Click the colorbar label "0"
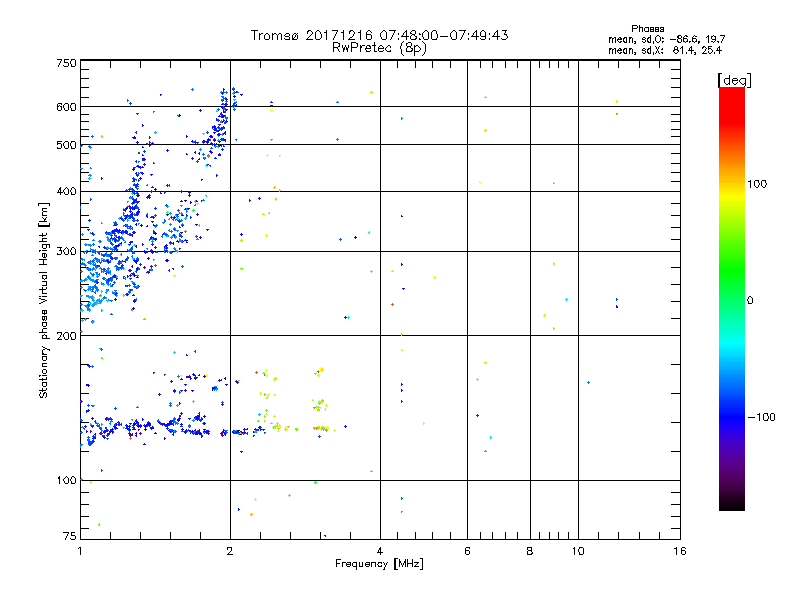 (750, 301)
